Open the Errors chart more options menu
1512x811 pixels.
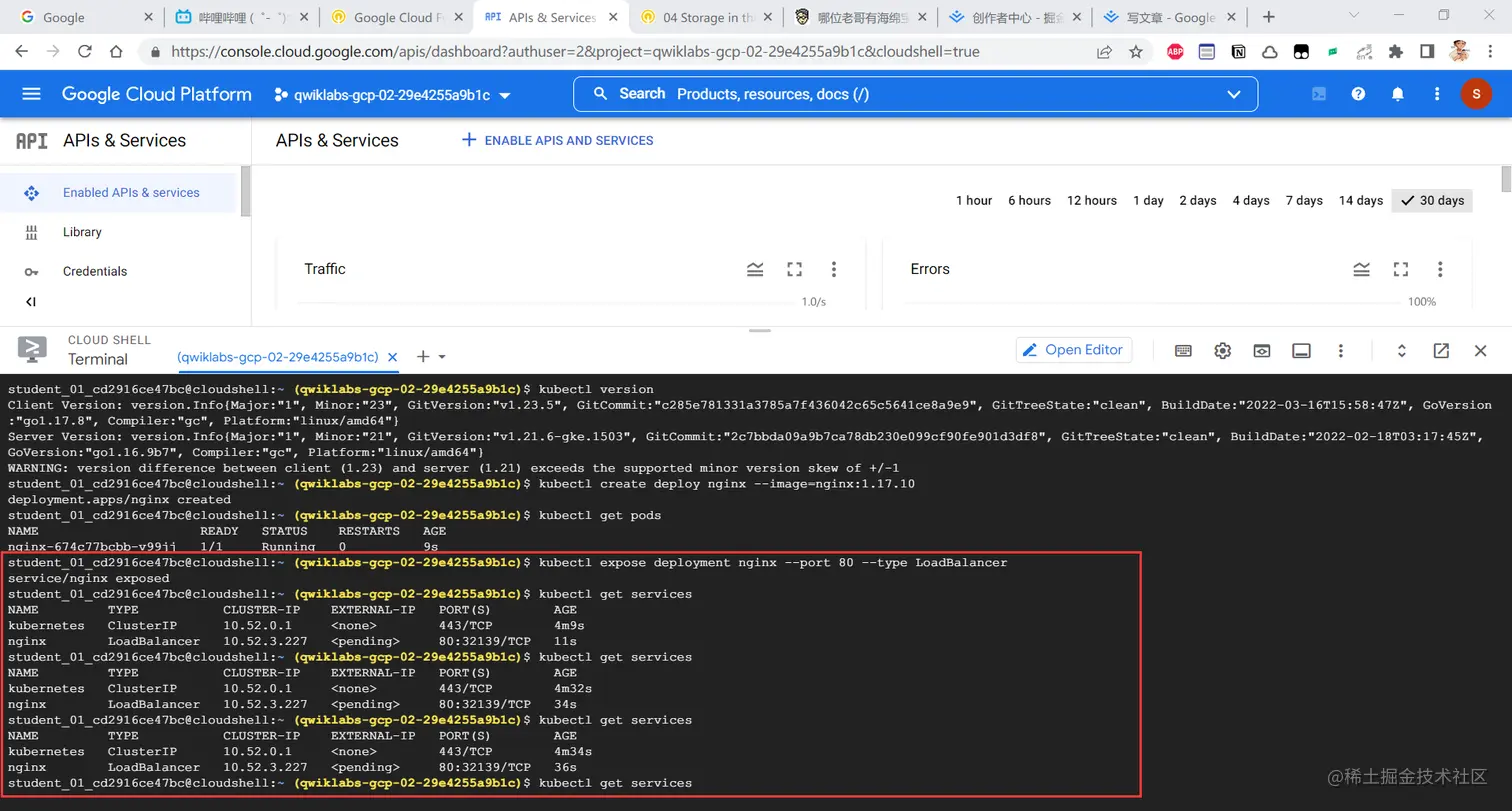point(1440,269)
